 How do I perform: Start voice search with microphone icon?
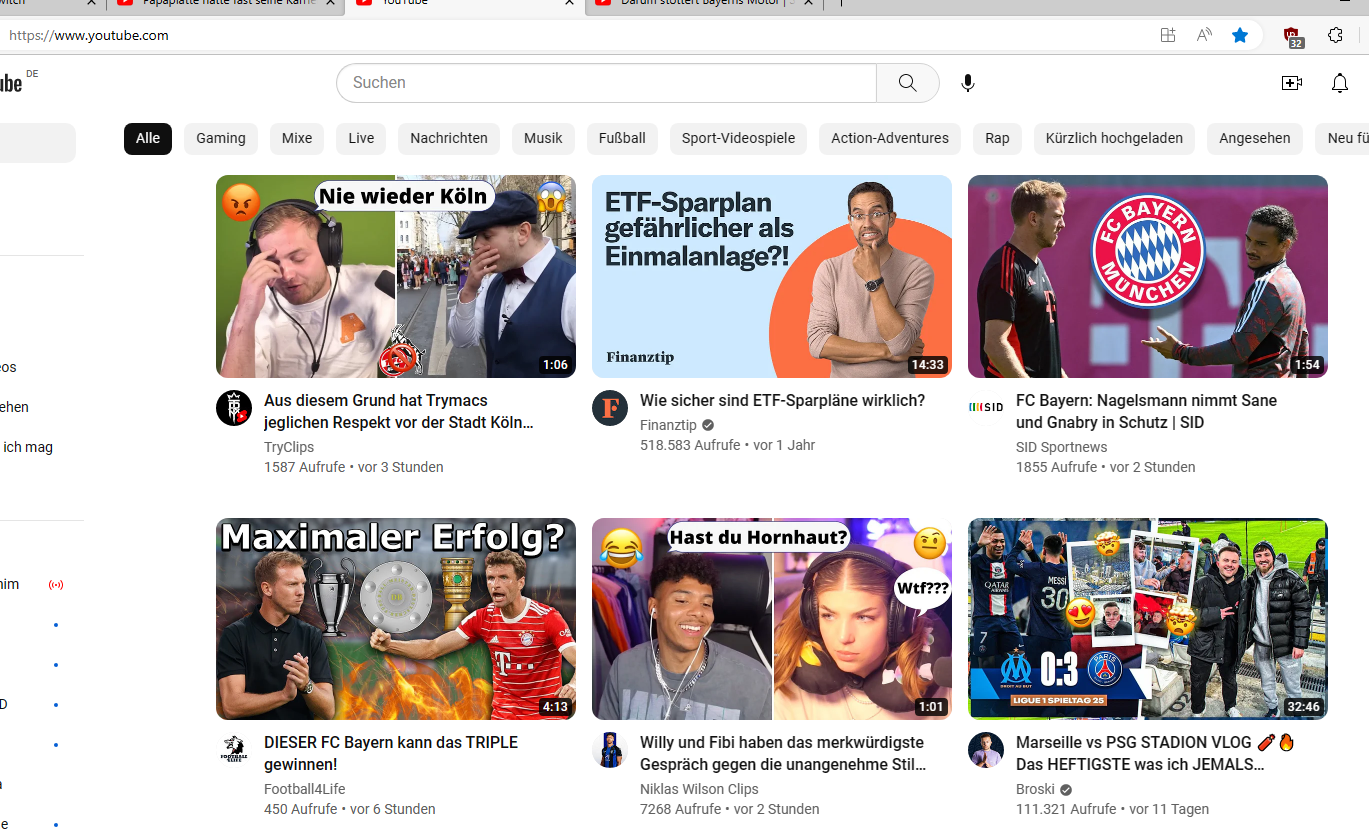point(967,83)
